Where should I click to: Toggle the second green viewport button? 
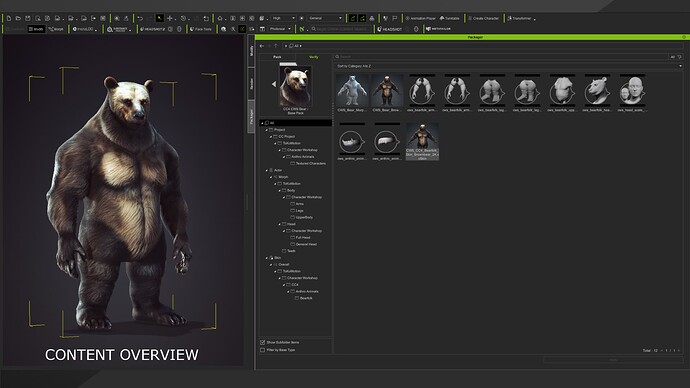(x=362, y=18)
